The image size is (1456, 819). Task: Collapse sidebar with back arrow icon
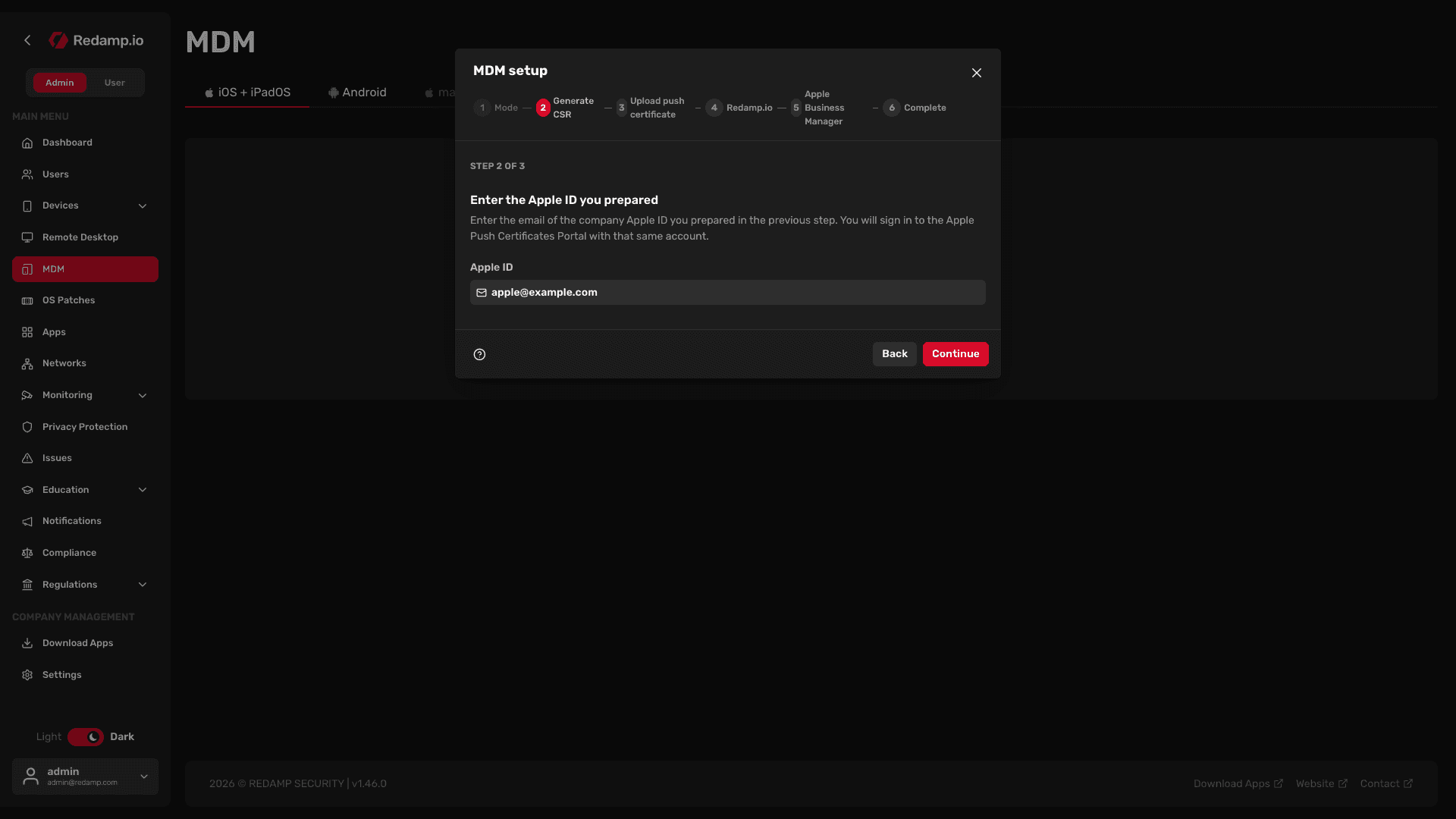[27, 40]
